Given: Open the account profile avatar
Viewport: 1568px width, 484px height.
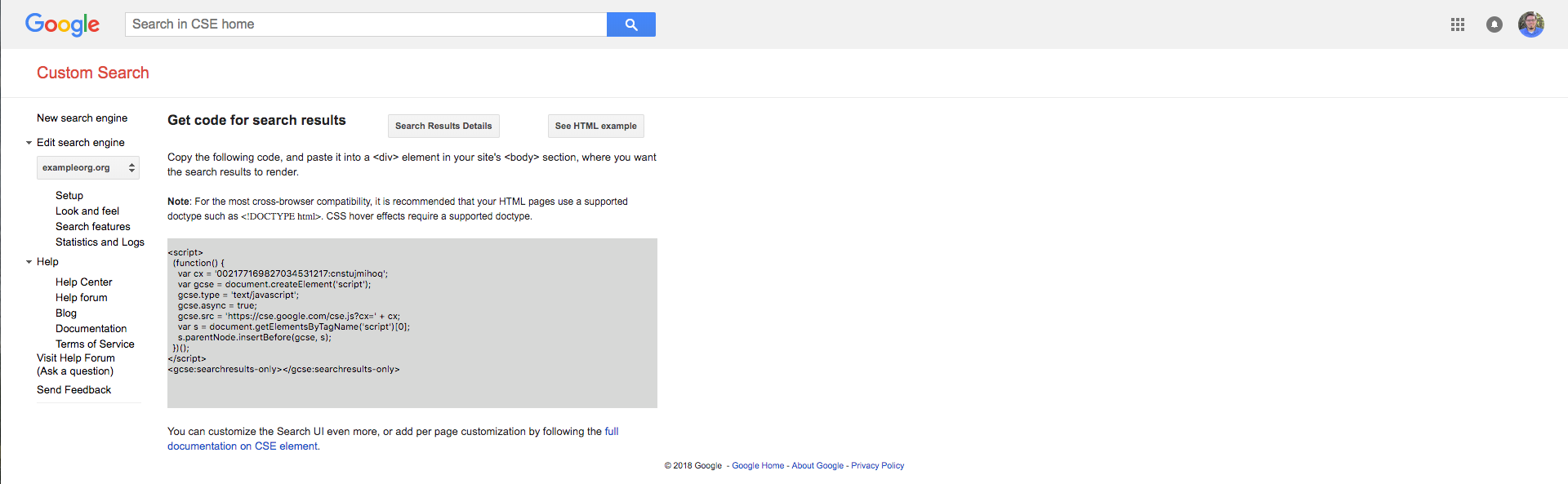Looking at the screenshot, I should coord(1530,24).
